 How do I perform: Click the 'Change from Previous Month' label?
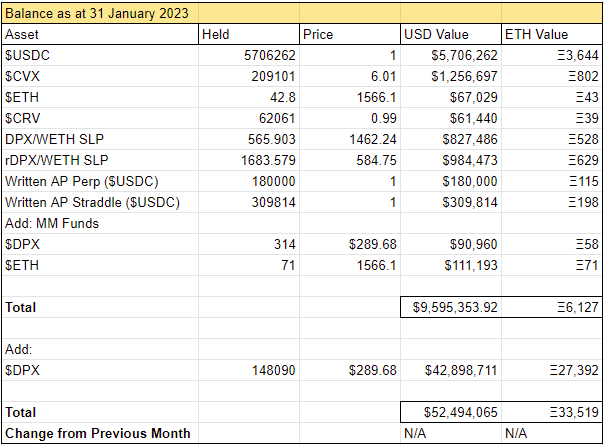(x=98, y=433)
